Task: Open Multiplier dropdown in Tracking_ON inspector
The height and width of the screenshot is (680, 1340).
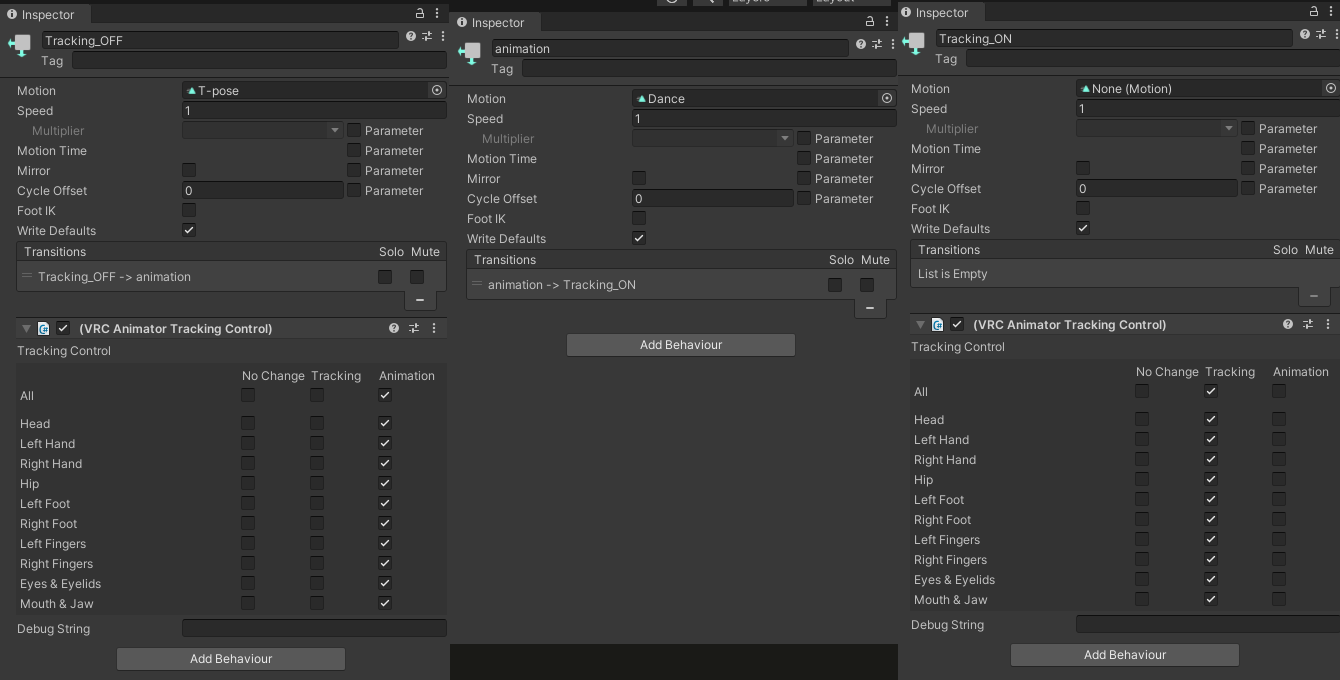Action: [1157, 128]
